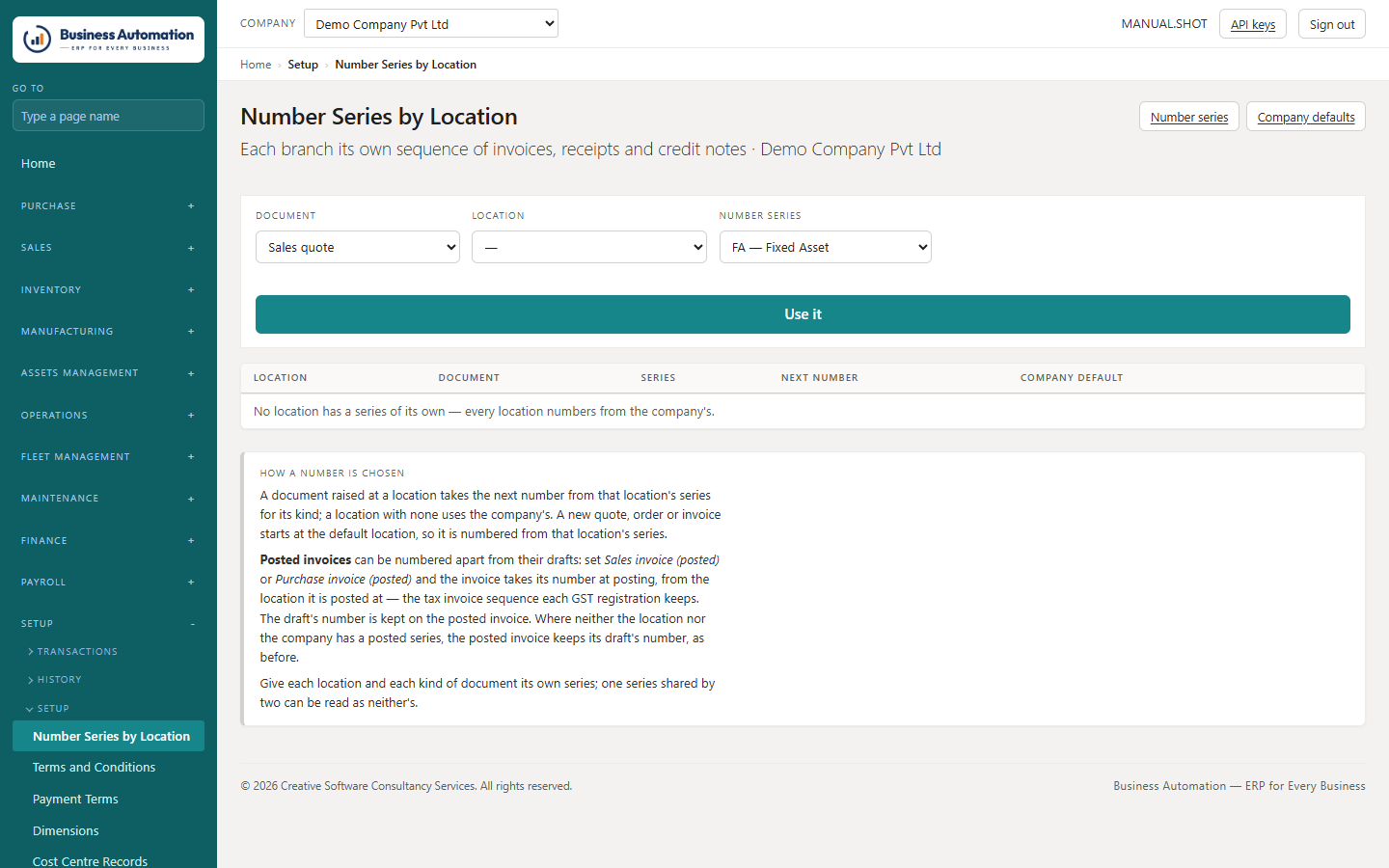Open the API keys link
1389x868 pixels.
(x=1253, y=24)
